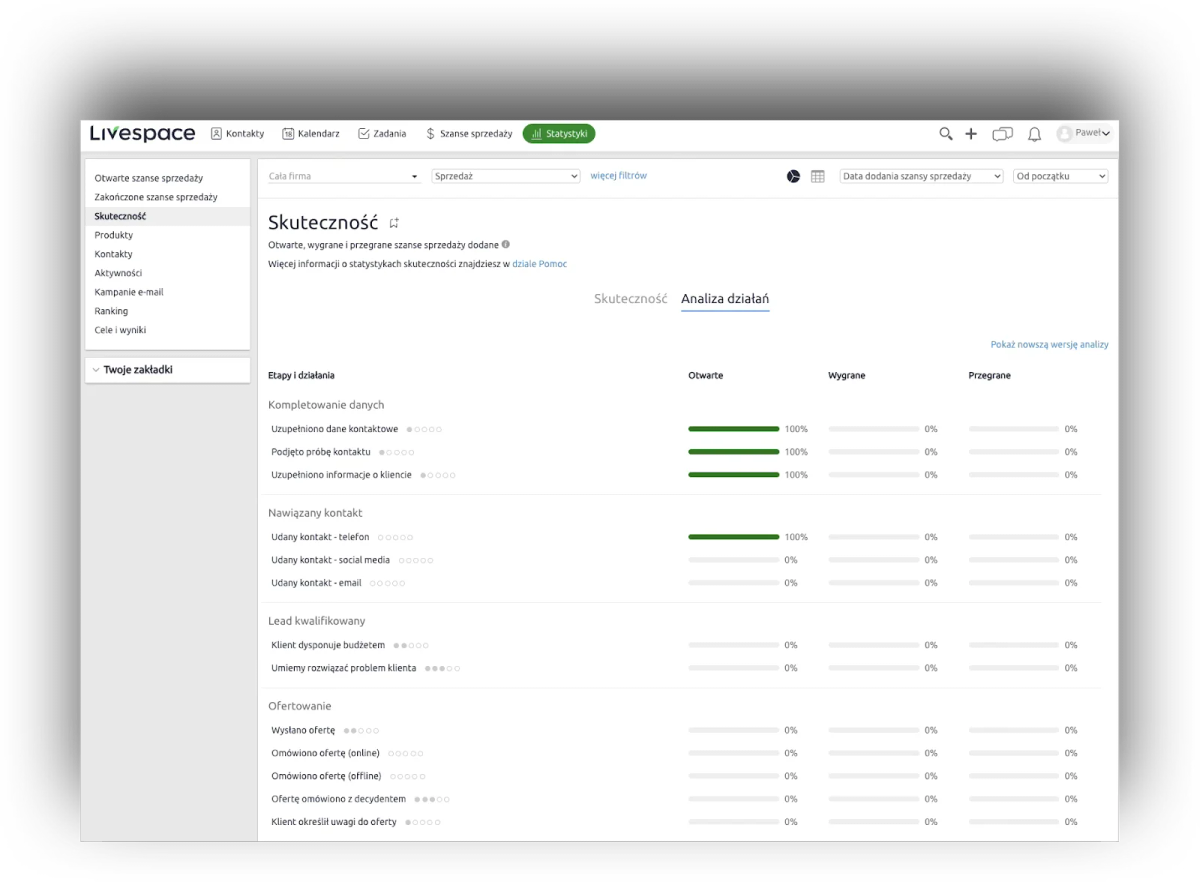
Task: Open the notifications bell icon
Action: tap(1035, 134)
